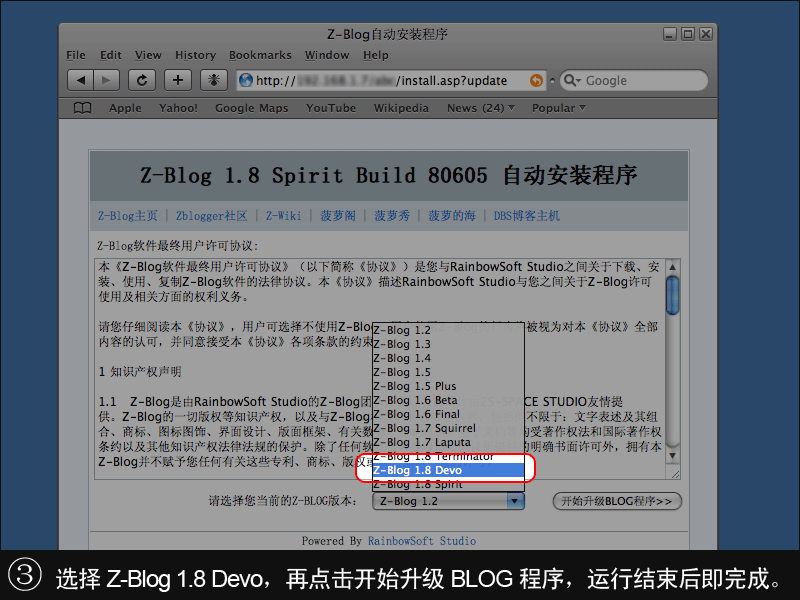The width and height of the screenshot is (800, 600).
Task: Pick Z-Blog 1.7 Squirrel from the list
Action: (x=448, y=428)
